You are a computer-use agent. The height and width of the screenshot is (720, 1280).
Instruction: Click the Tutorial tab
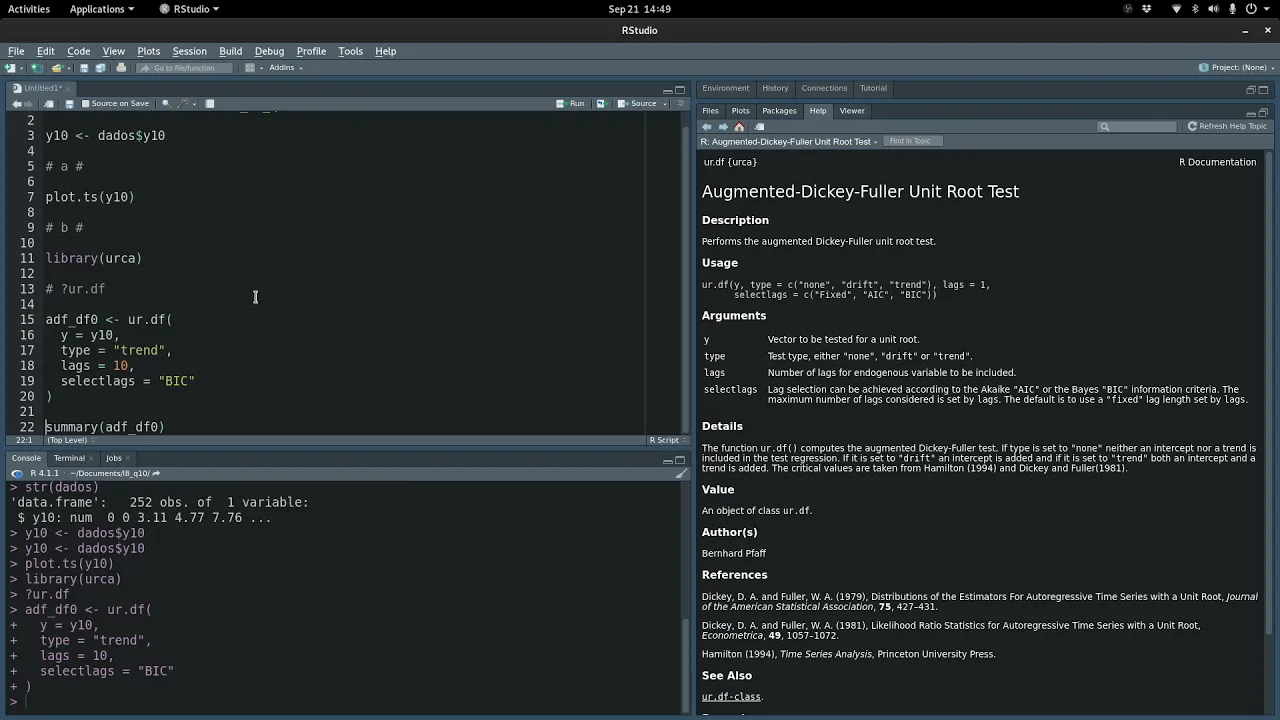pyautogui.click(x=873, y=88)
